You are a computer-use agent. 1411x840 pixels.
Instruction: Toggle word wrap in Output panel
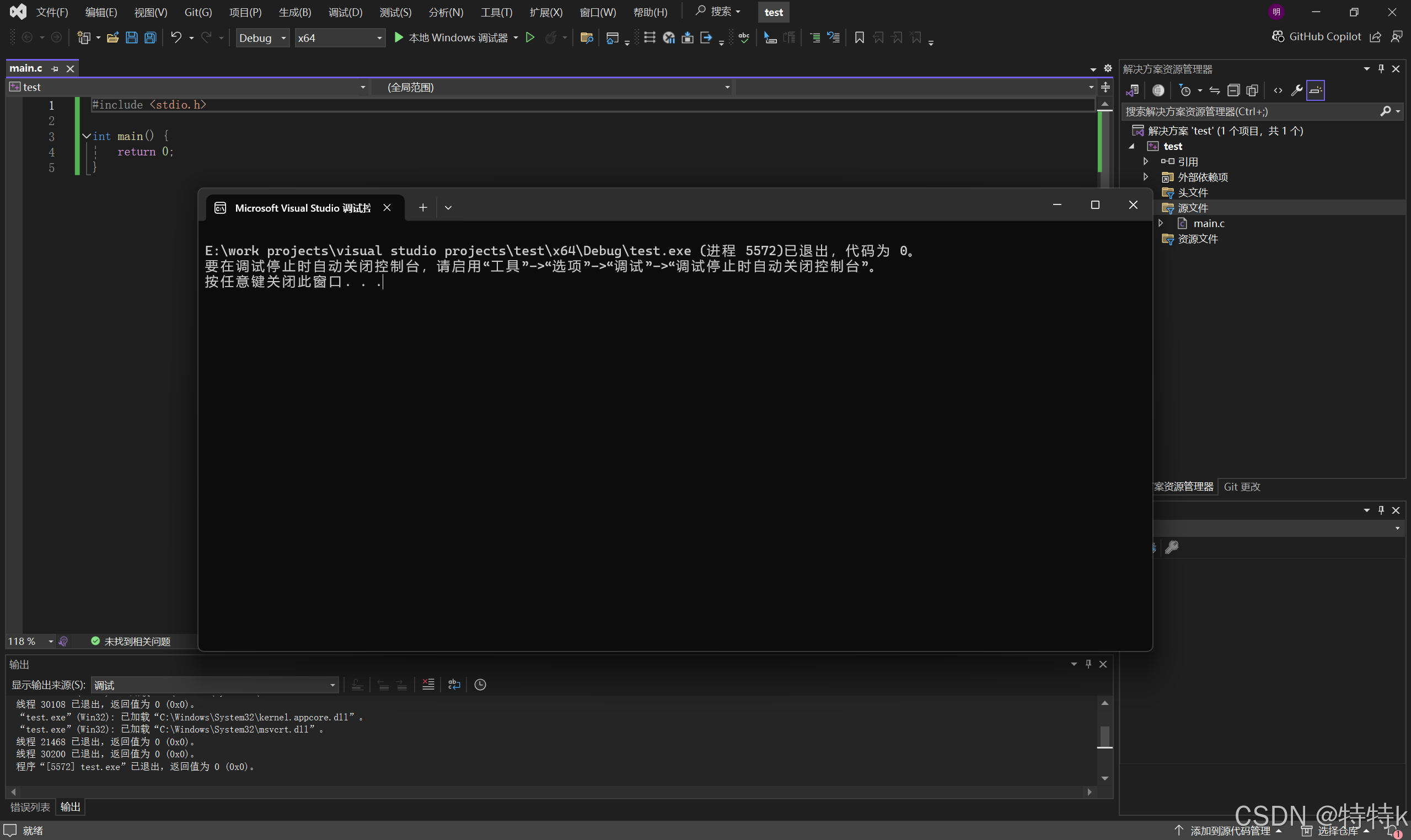pos(454,685)
